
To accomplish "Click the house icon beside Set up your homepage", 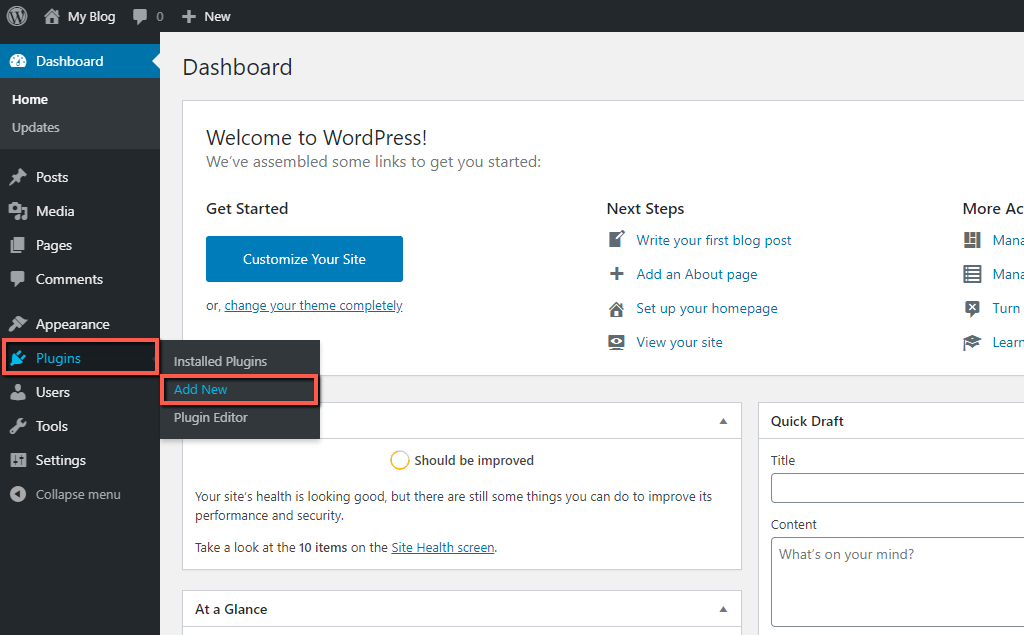I will click(616, 308).
